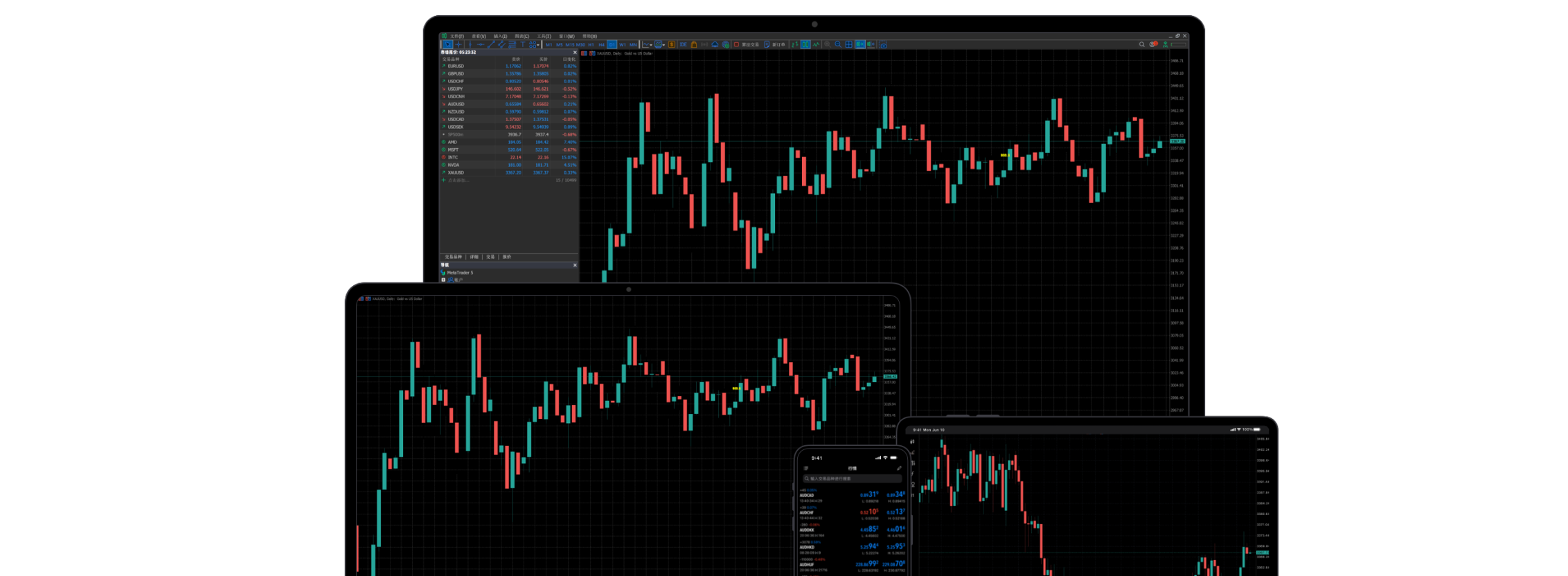Toggle 算法交易 algo trading button

(x=747, y=44)
